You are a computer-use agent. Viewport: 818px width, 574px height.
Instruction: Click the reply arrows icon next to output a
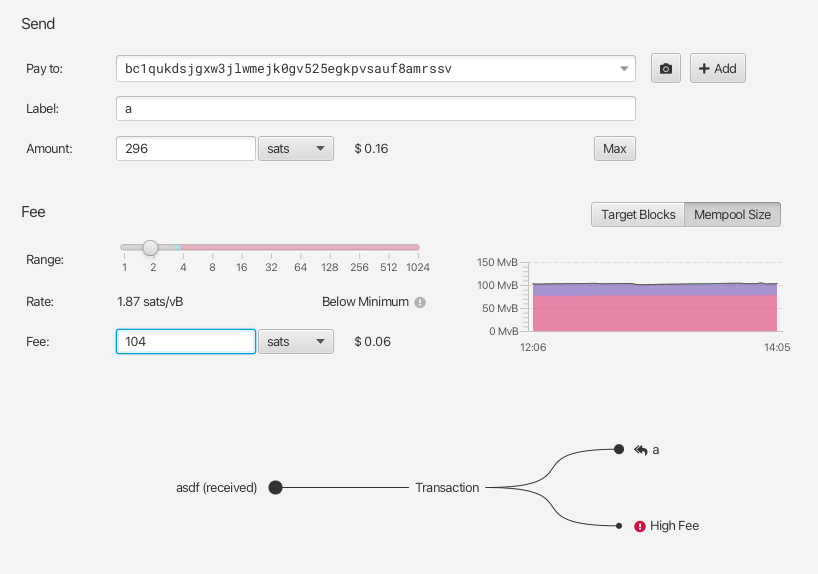(640, 450)
